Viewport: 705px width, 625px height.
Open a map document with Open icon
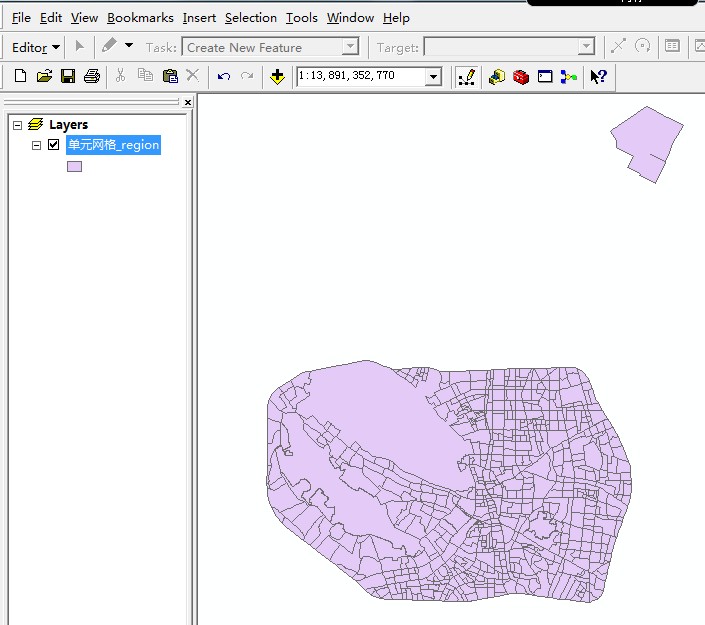coord(44,76)
